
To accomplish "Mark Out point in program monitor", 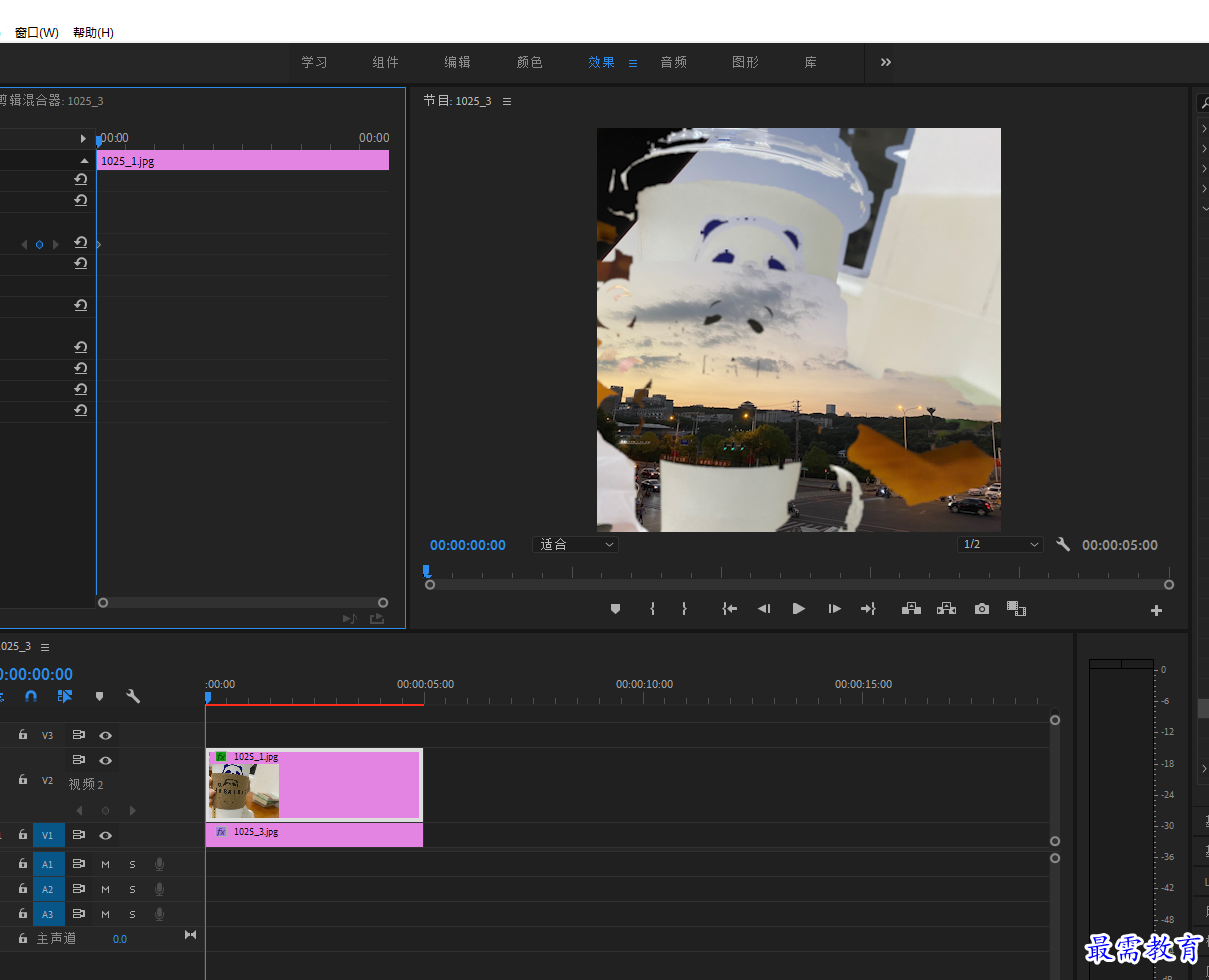I will click(684, 608).
